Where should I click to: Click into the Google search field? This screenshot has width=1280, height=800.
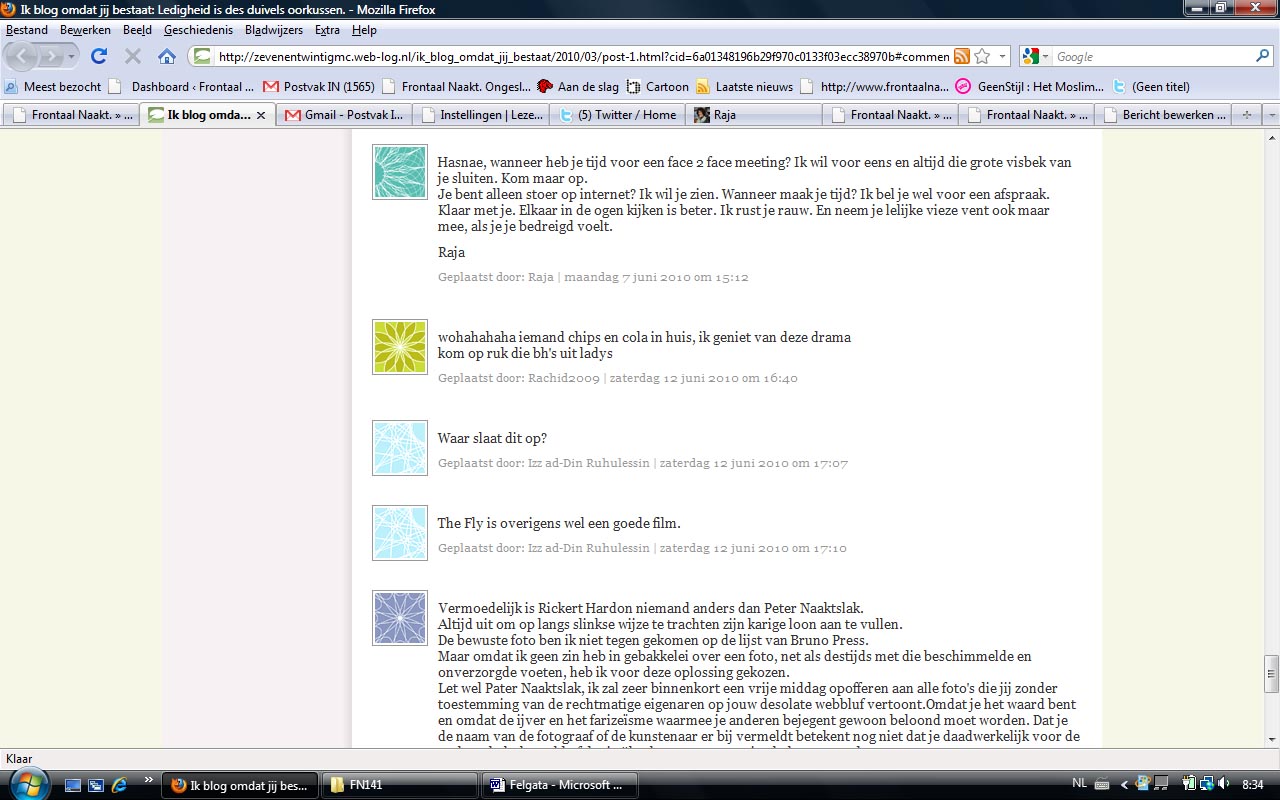point(1153,57)
